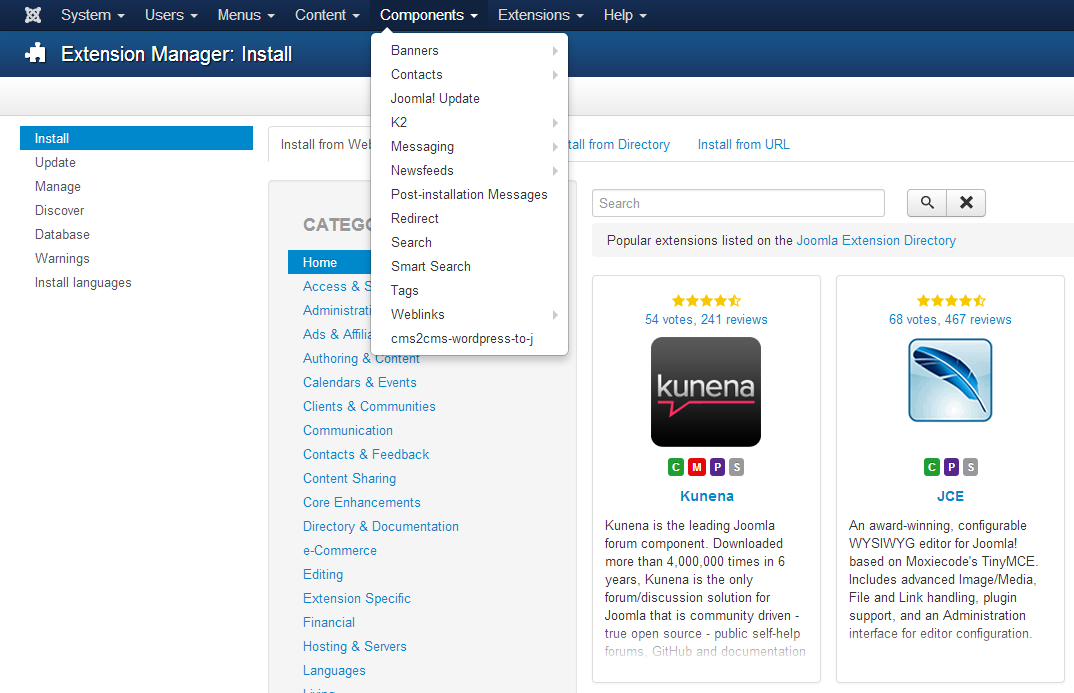Go to Discover in sidebar
This screenshot has height=693, width=1074.
[60, 210]
